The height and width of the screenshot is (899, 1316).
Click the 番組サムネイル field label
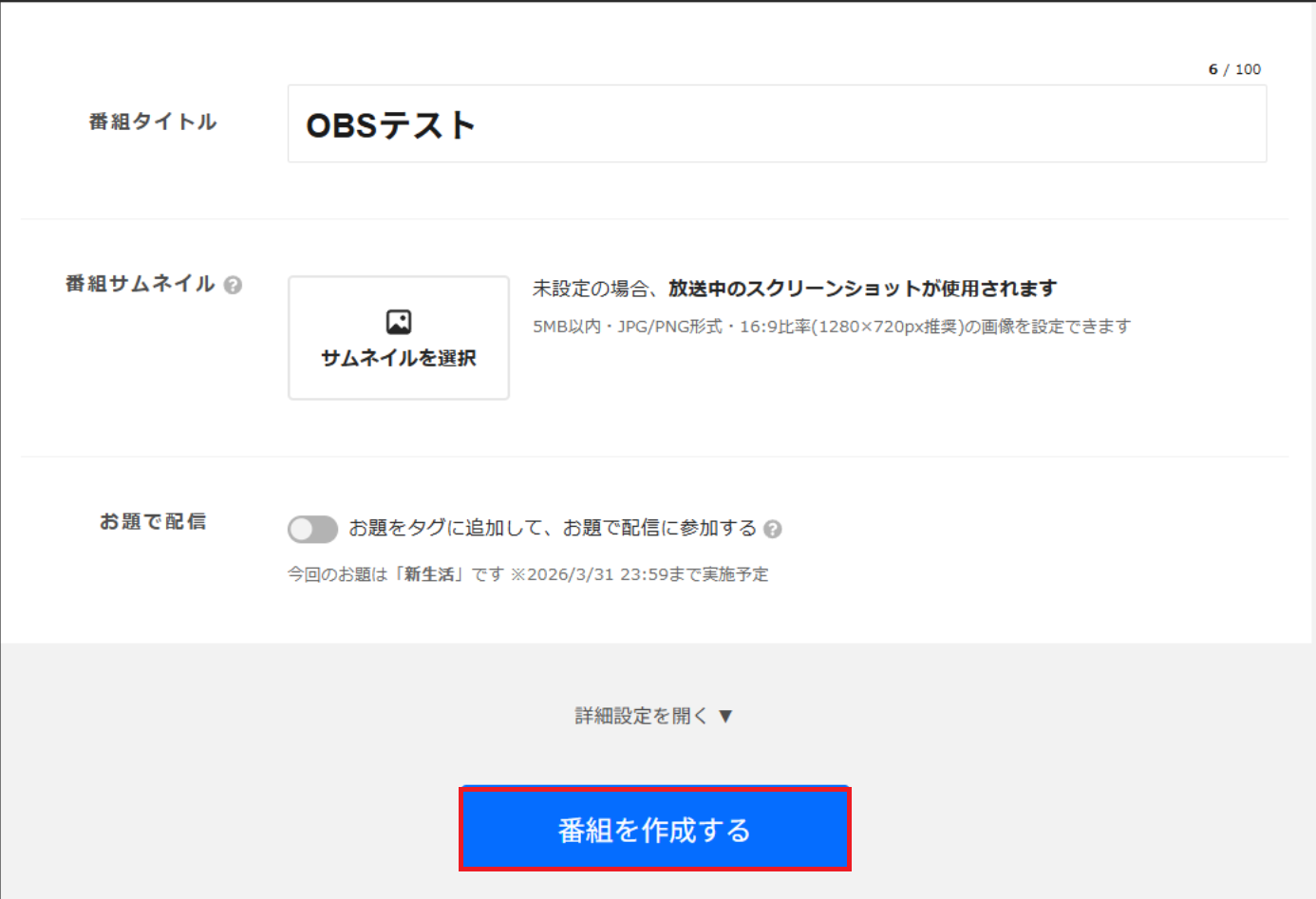(x=141, y=284)
